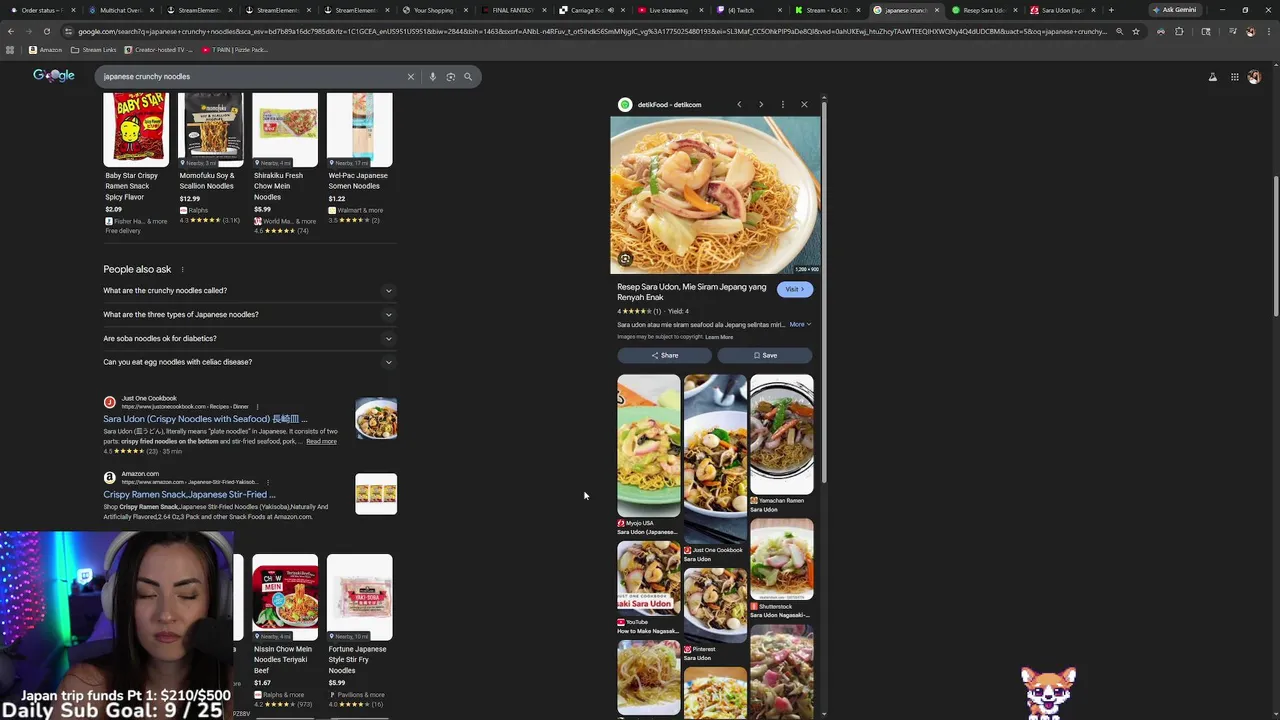The image size is (1280, 720).
Task: Click the detikFood source favicon
Action: 625,104
